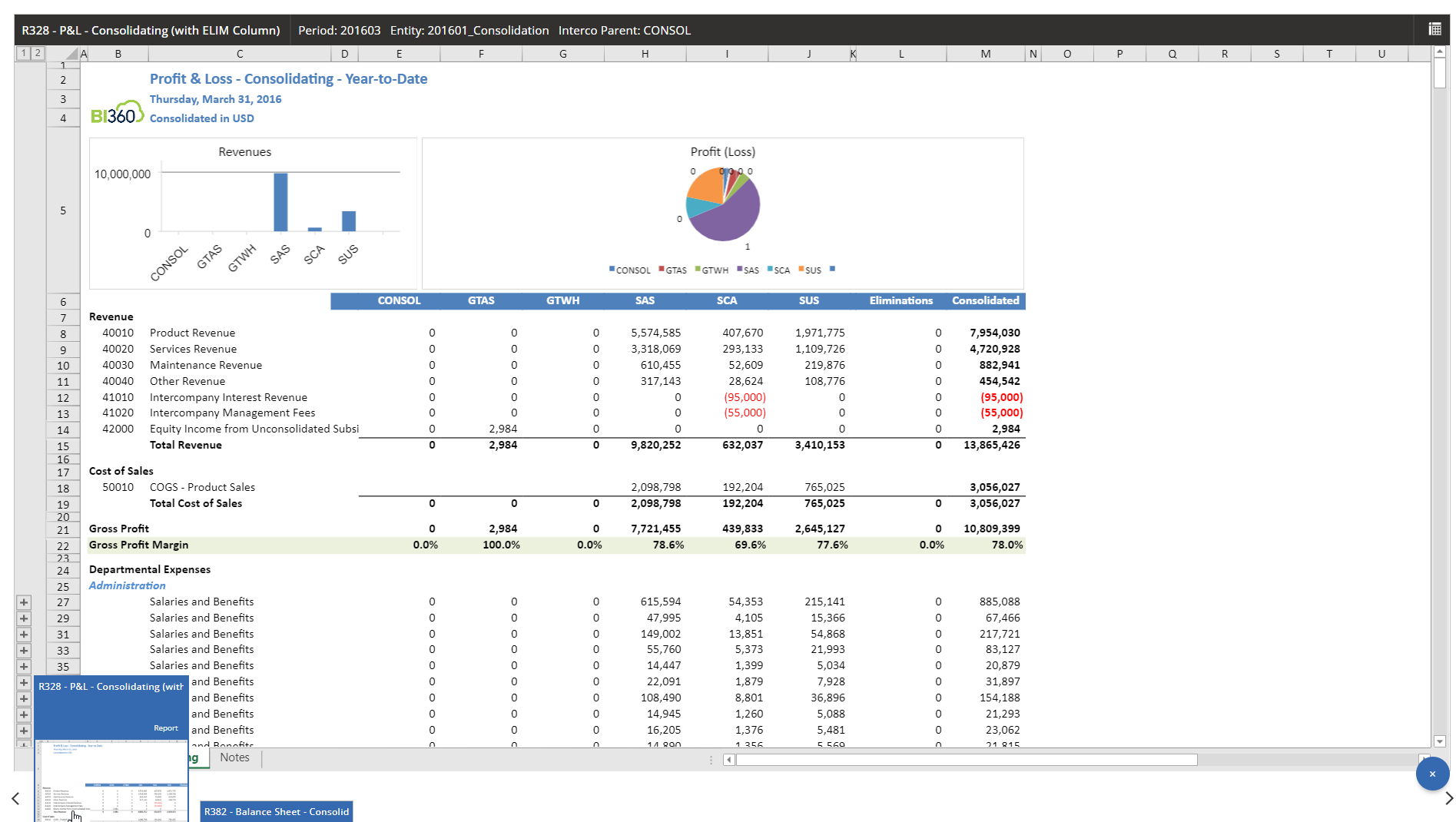The height and width of the screenshot is (822, 1456).
Task: Select the Consolidated column header
Action: 985,301
